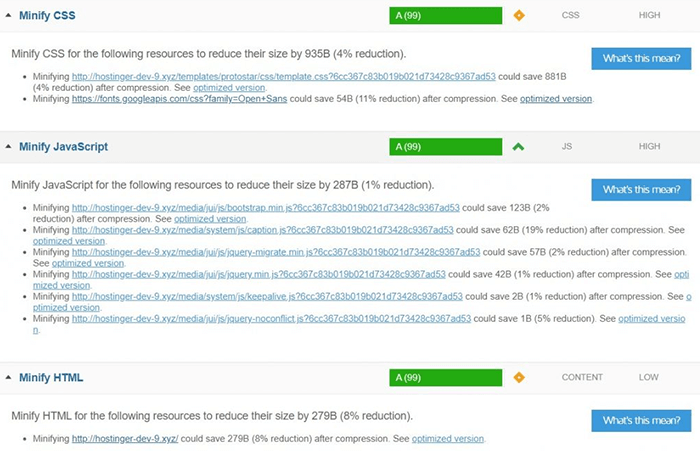
Task: Collapse the Minify JavaScript section arrow
Action: tap(8, 146)
